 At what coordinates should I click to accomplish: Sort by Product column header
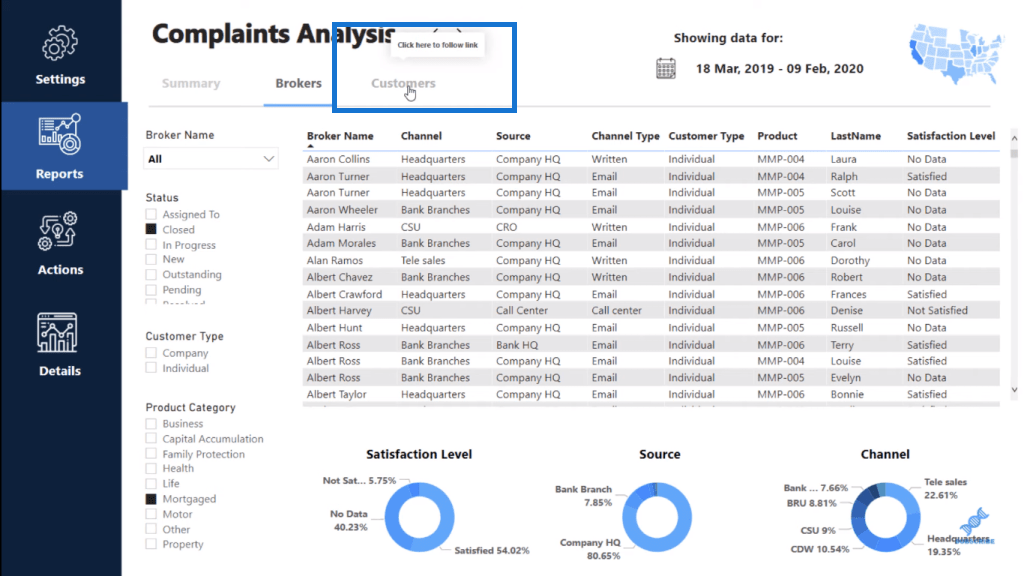777,136
